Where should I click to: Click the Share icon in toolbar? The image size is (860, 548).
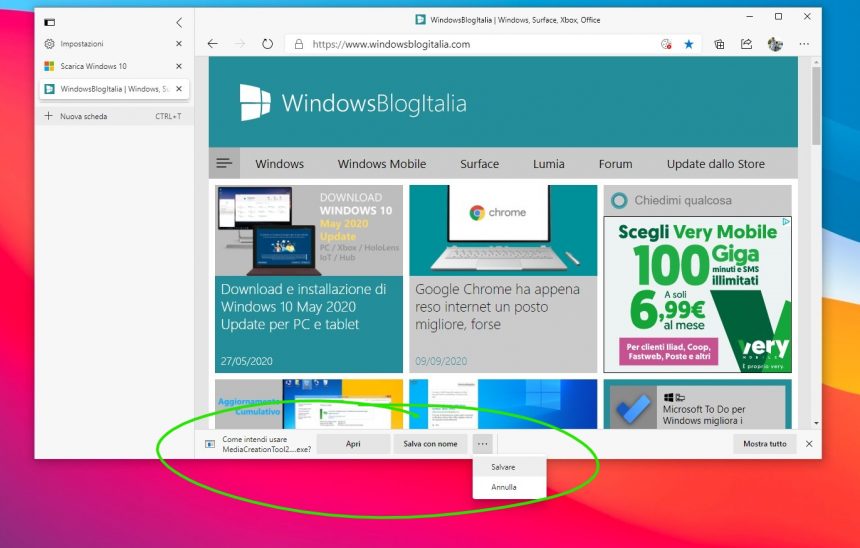[746, 44]
